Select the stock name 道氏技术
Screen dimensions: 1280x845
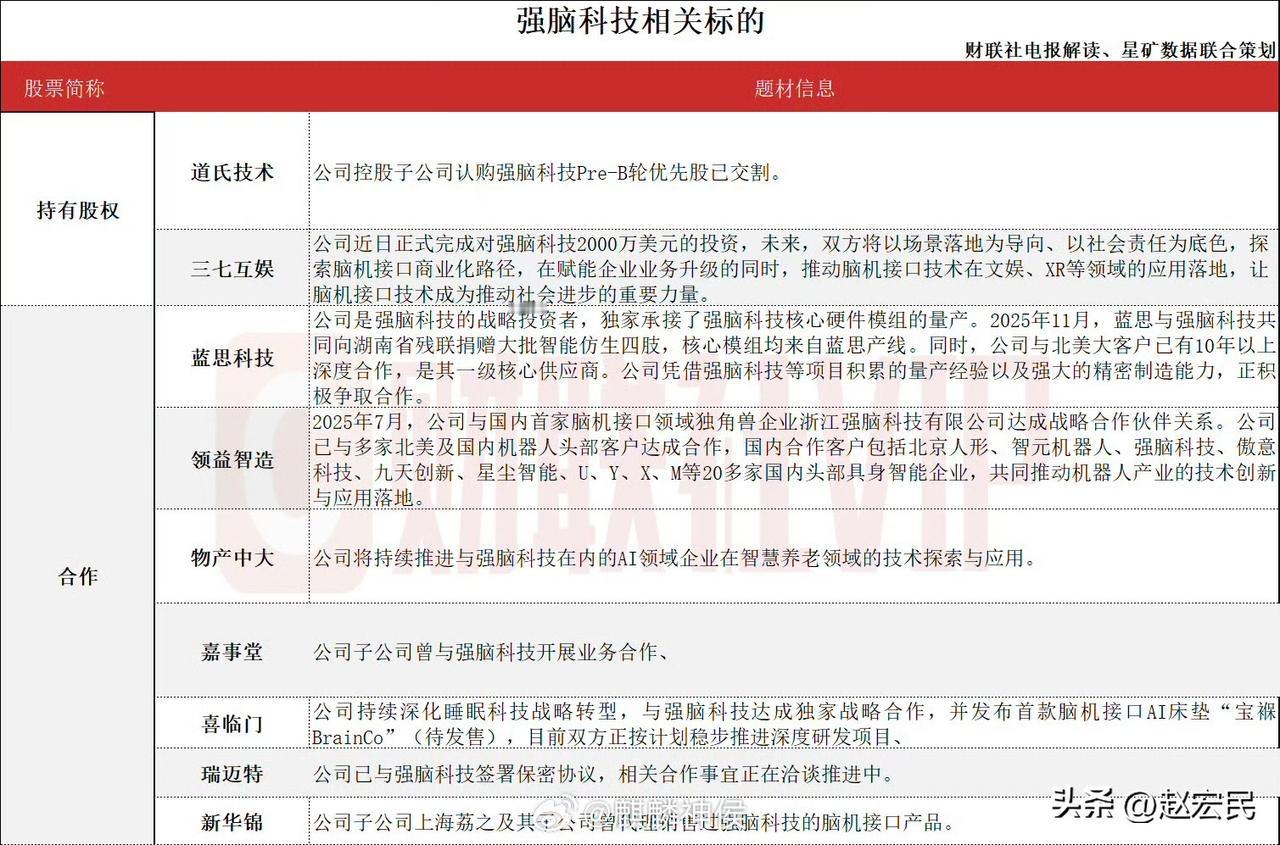[232, 171]
